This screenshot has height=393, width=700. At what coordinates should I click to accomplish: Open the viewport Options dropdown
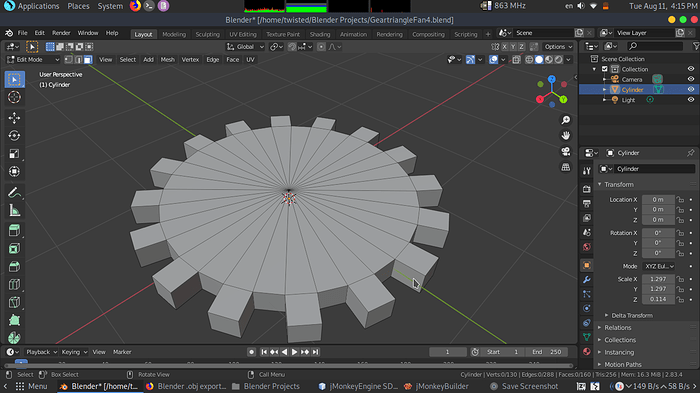(x=558, y=46)
